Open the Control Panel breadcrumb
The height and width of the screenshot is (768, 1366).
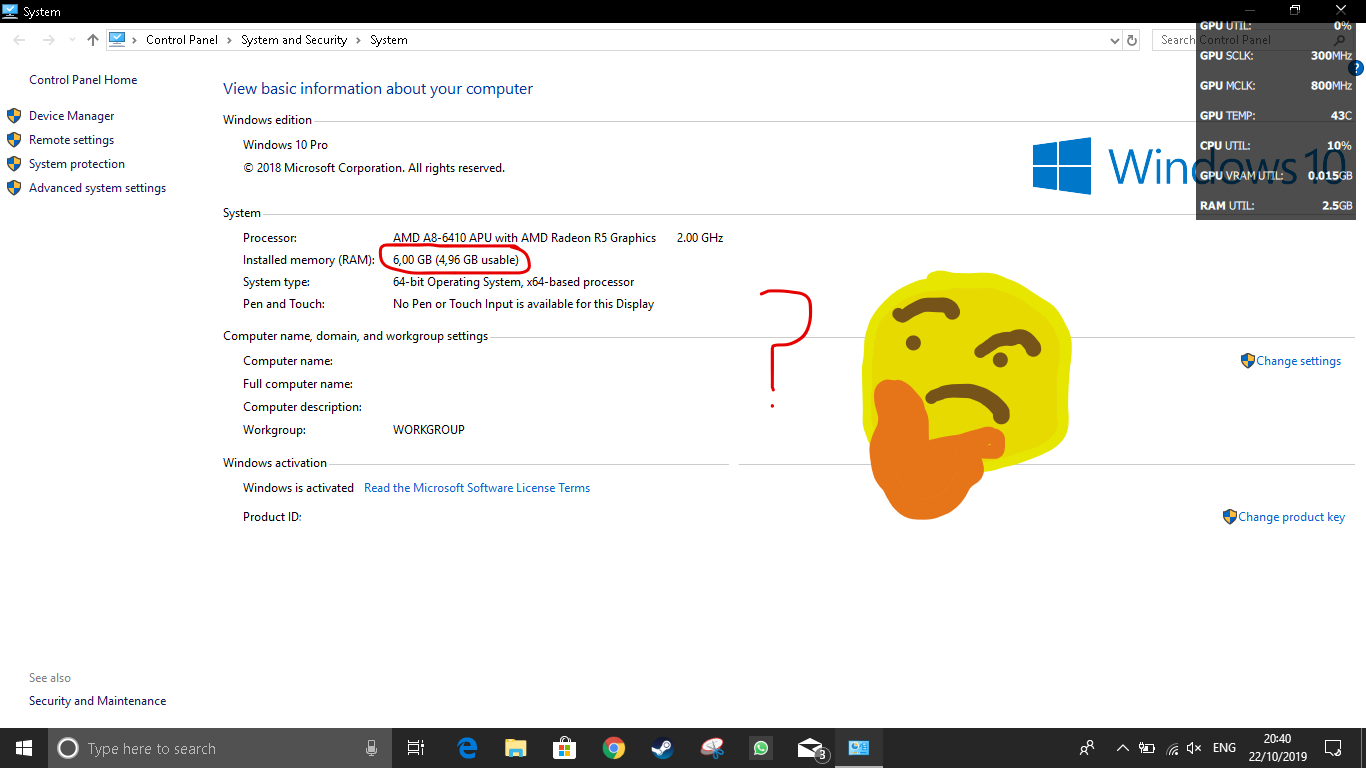[181, 40]
